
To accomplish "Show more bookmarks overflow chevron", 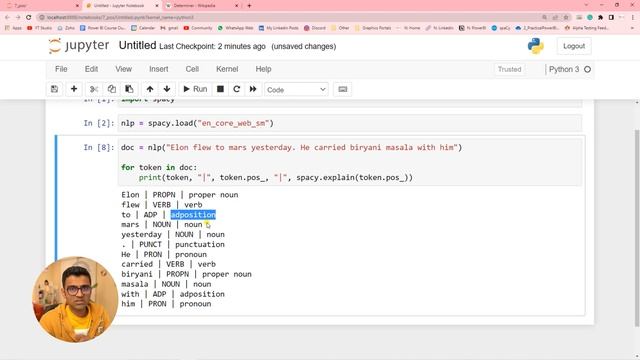I will tap(632, 28).
